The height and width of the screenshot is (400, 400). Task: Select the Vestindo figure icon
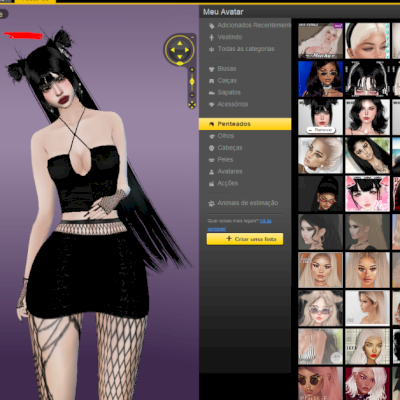pos(211,37)
